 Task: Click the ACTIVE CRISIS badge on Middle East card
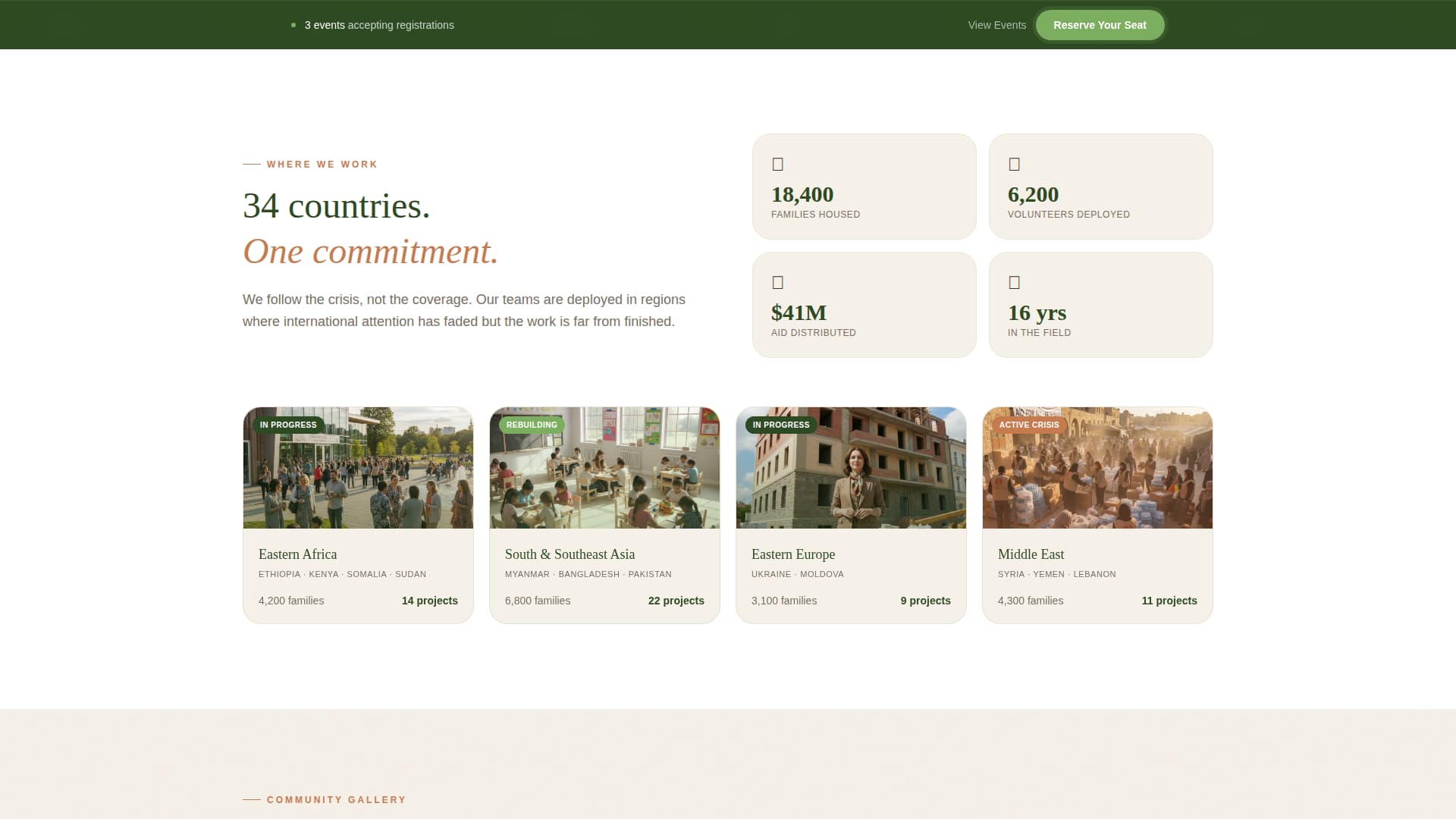pos(1029,425)
